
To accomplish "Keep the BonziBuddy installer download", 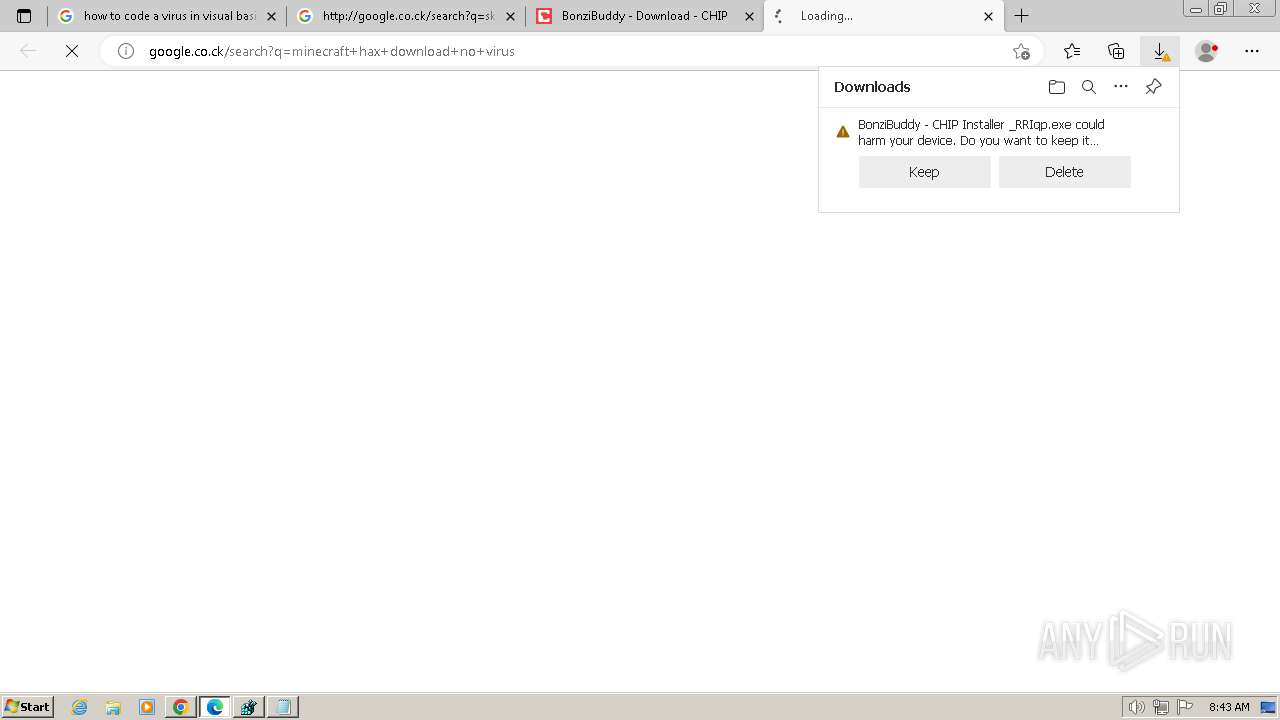I will pyautogui.click(x=924, y=172).
